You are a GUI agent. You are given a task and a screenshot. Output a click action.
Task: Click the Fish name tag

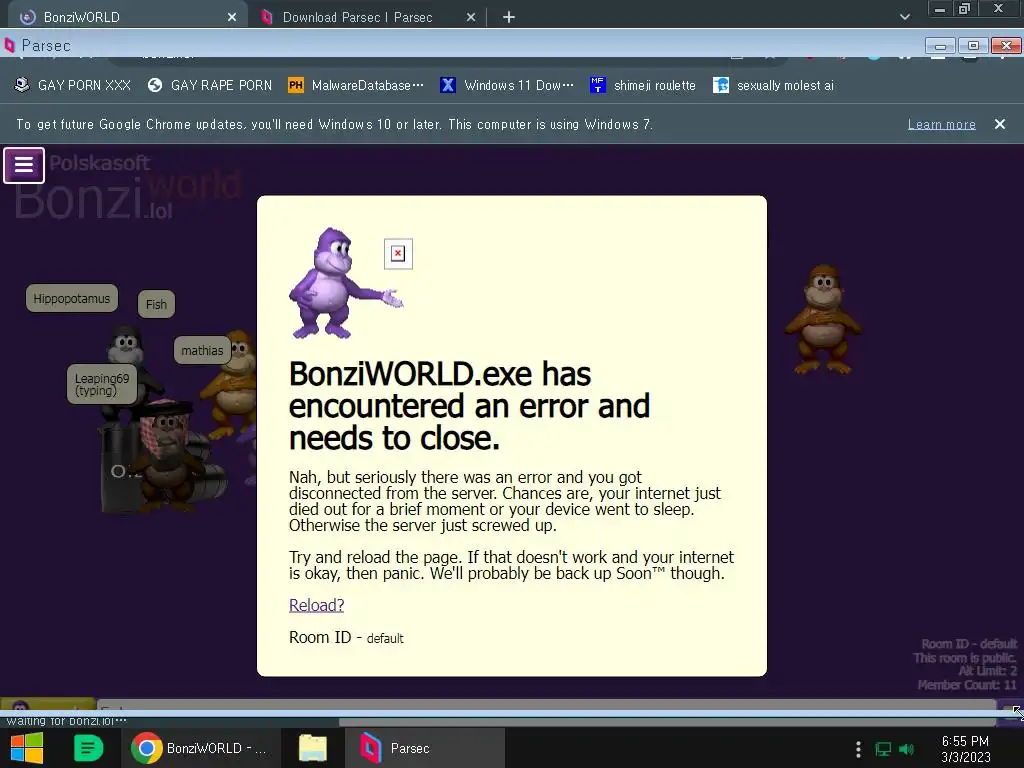156,304
